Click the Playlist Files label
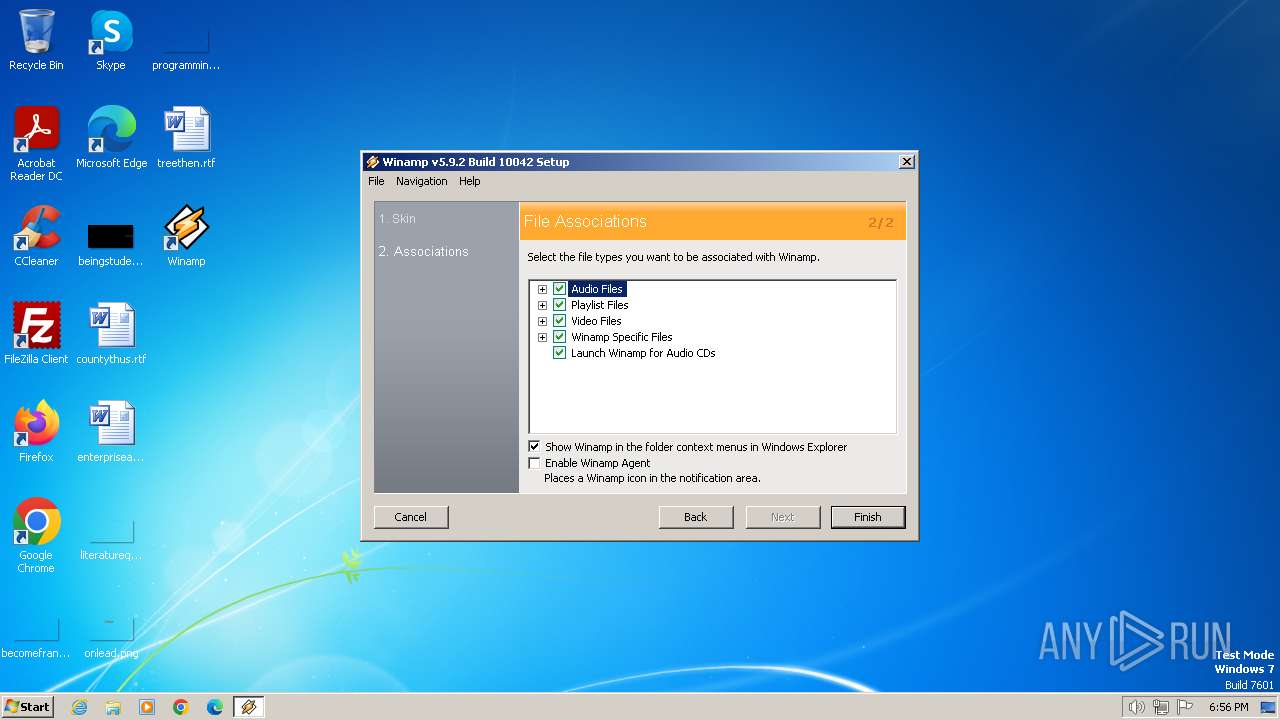1280x720 pixels. click(x=600, y=305)
